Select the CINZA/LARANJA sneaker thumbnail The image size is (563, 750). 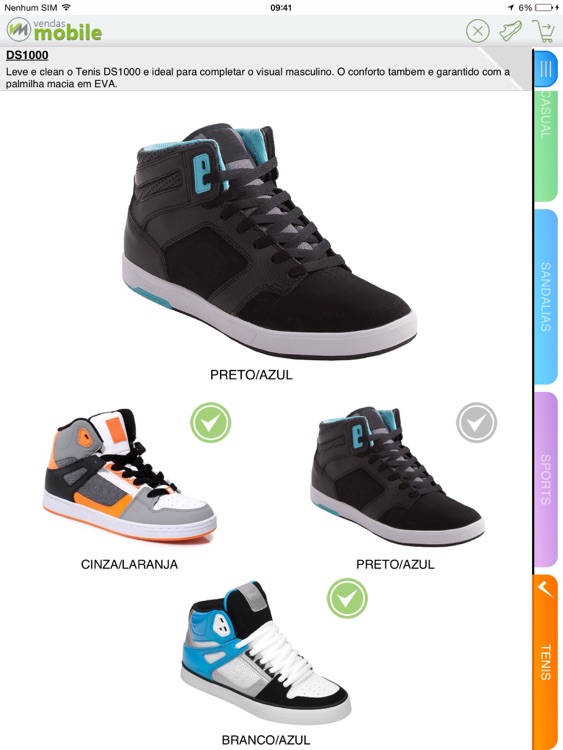coord(129,476)
